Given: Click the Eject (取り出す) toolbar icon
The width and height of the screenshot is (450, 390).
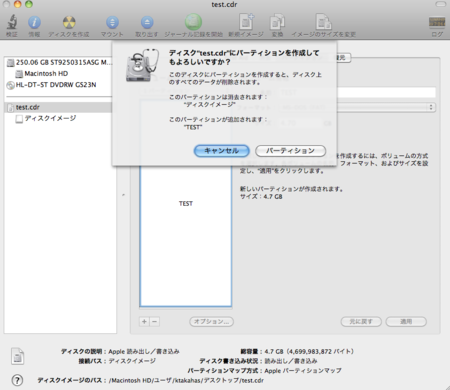Looking at the screenshot, I should [x=147, y=23].
